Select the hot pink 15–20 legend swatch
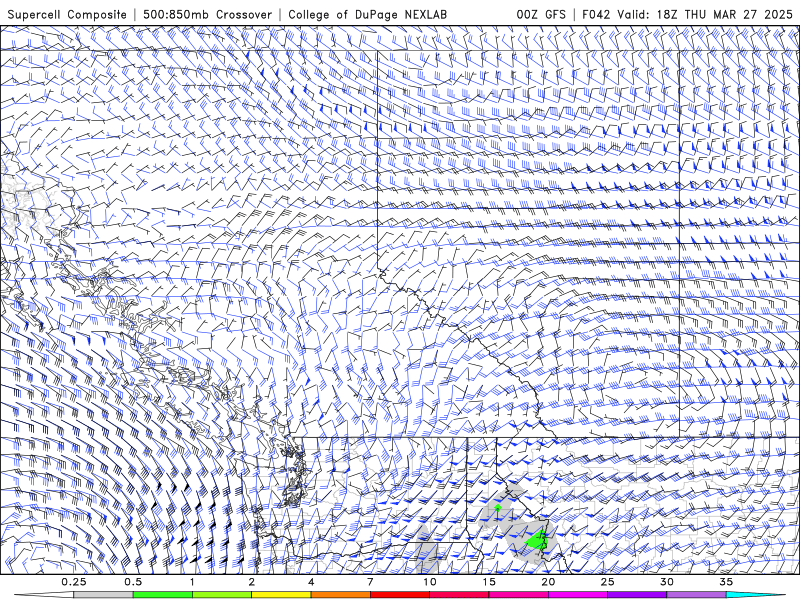800x600 pixels. click(518, 595)
